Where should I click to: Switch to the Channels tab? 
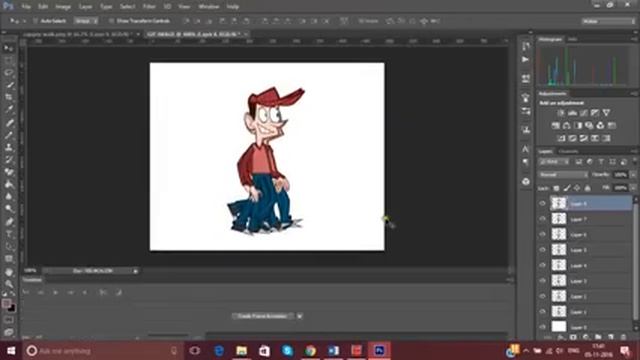coord(569,151)
